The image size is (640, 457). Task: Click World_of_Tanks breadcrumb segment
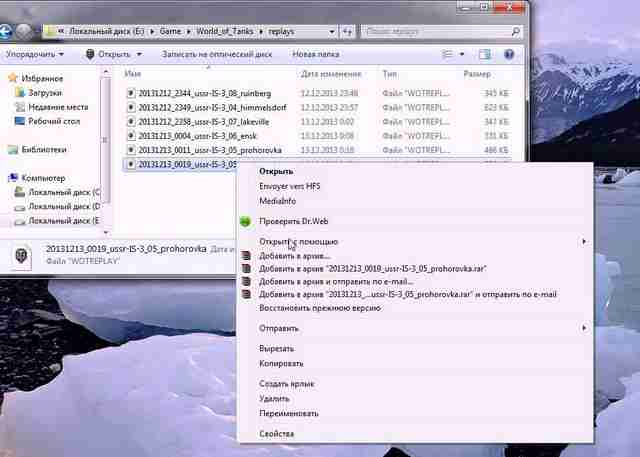224,31
